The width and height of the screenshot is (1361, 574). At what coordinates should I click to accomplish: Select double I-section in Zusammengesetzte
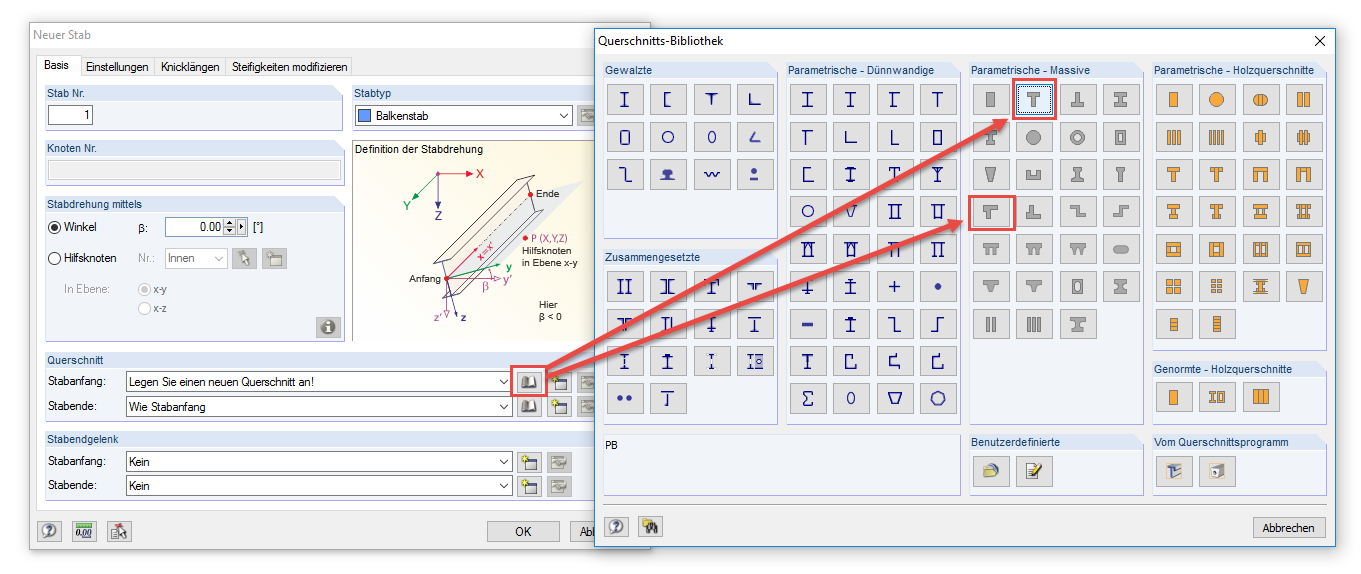625,287
